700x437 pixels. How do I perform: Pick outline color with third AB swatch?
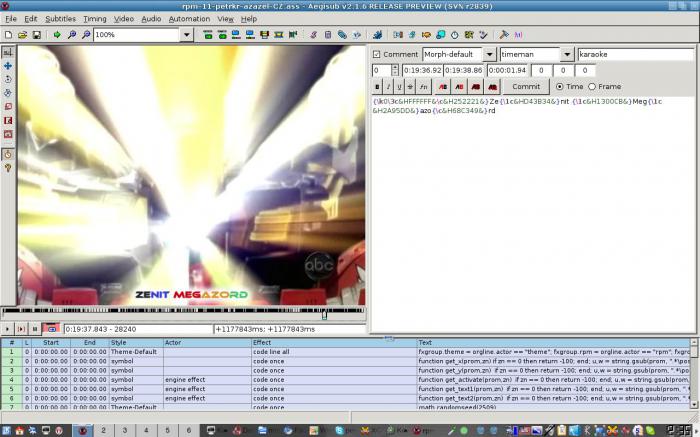click(x=475, y=87)
